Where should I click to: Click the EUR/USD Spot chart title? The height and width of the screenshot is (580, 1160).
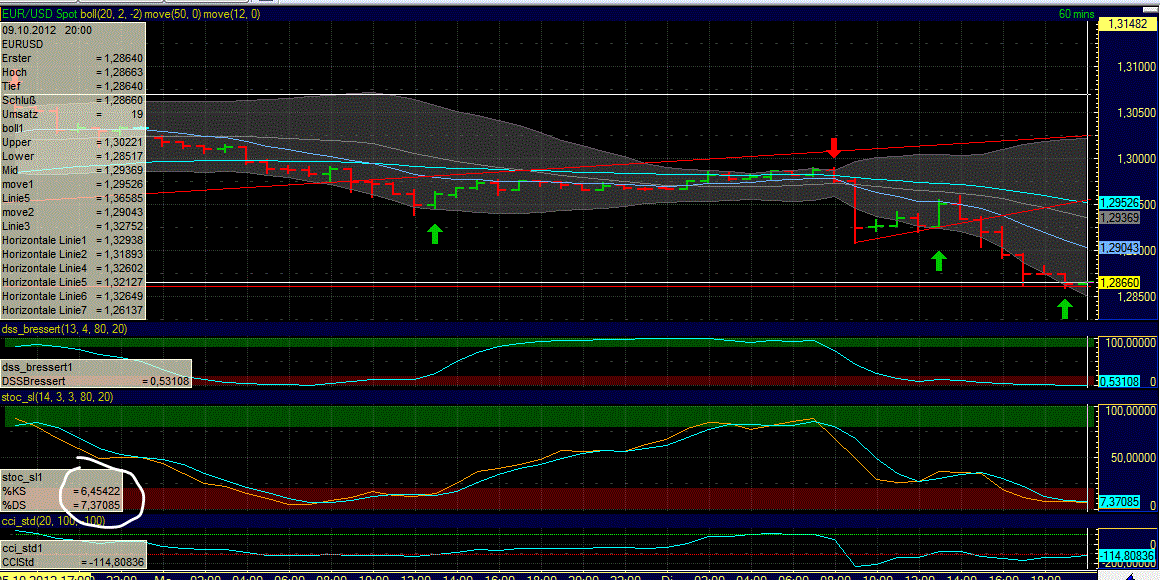(37, 15)
